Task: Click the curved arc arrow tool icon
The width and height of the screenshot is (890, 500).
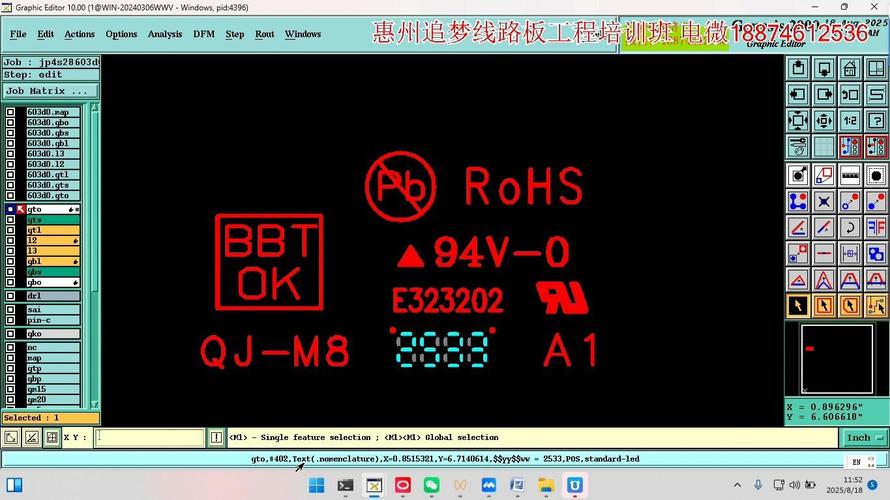Action: coord(850,227)
